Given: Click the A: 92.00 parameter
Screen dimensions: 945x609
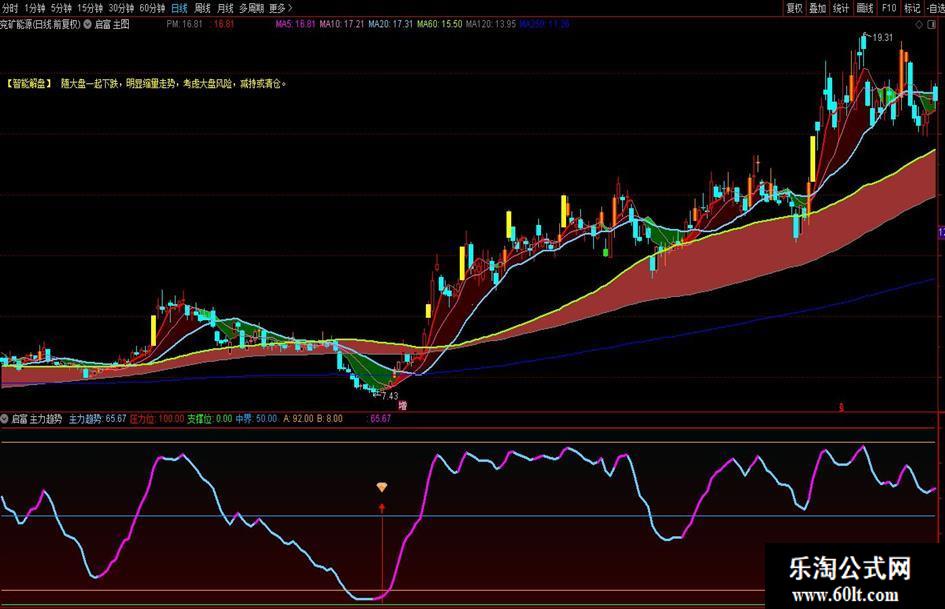Looking at the screenshot, I should (298, 418).
